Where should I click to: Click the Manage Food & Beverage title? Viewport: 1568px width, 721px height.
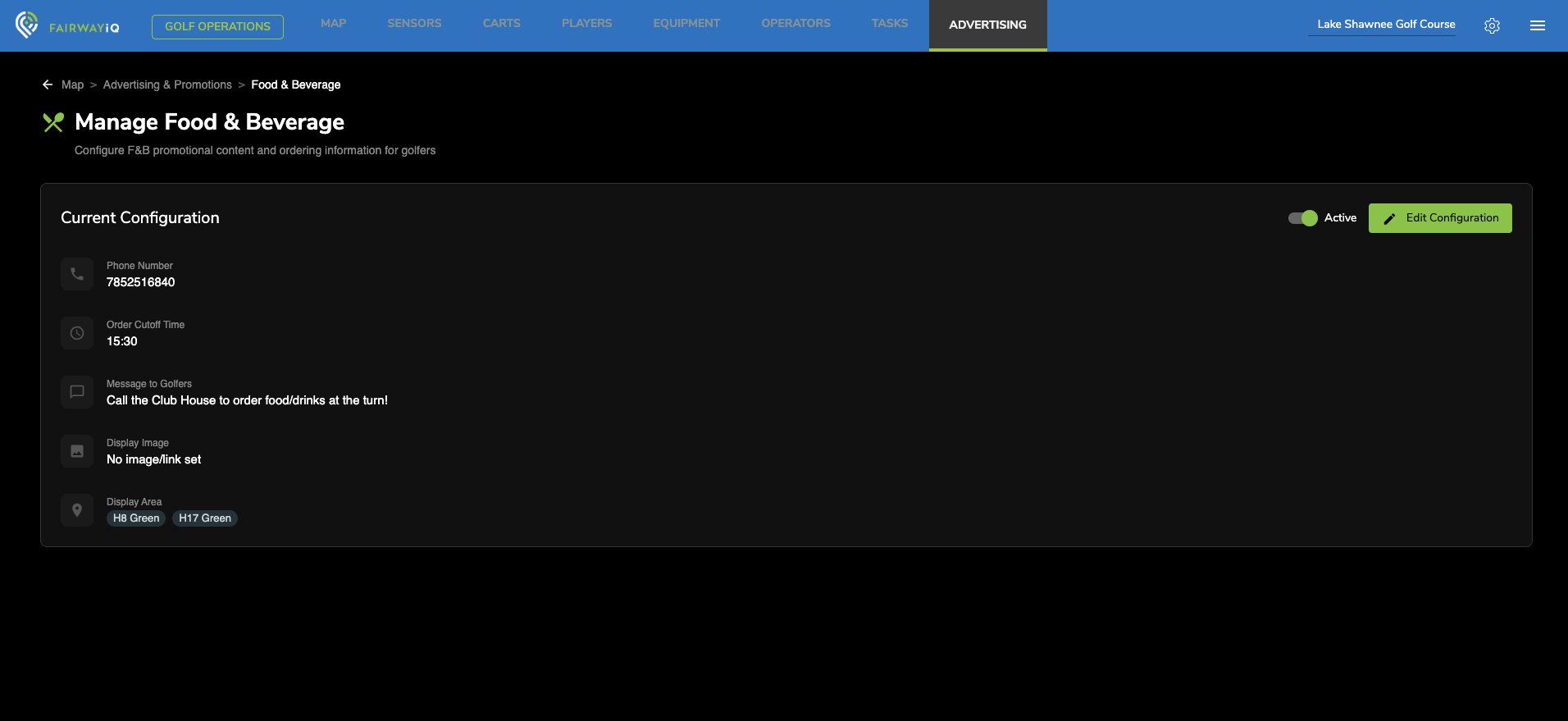209,122
